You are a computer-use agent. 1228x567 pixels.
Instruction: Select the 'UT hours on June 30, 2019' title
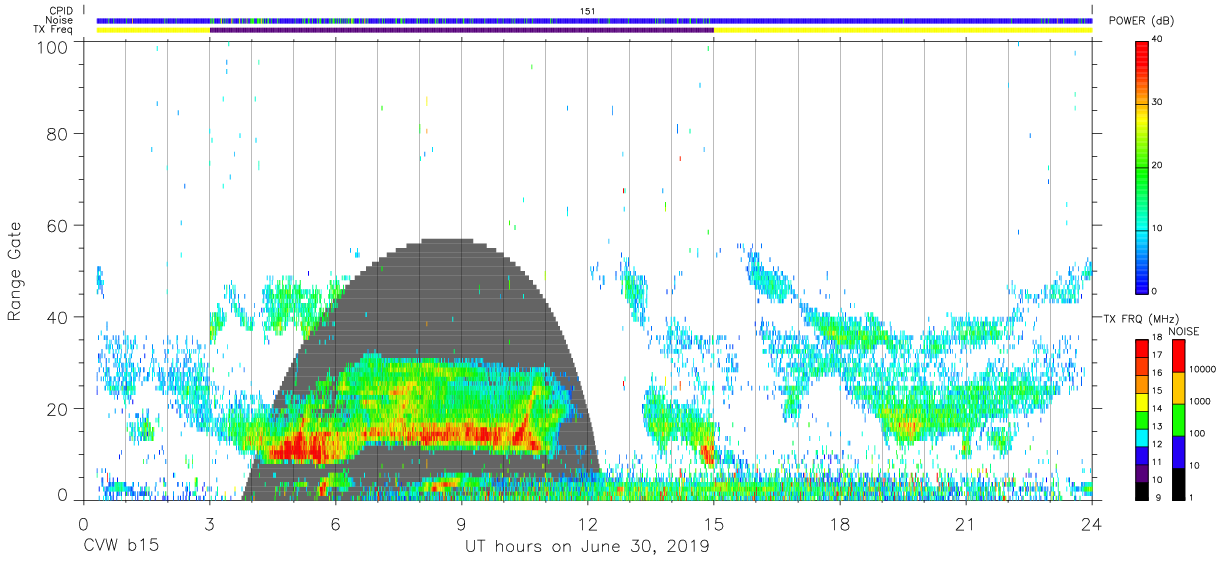click(587, 547)
